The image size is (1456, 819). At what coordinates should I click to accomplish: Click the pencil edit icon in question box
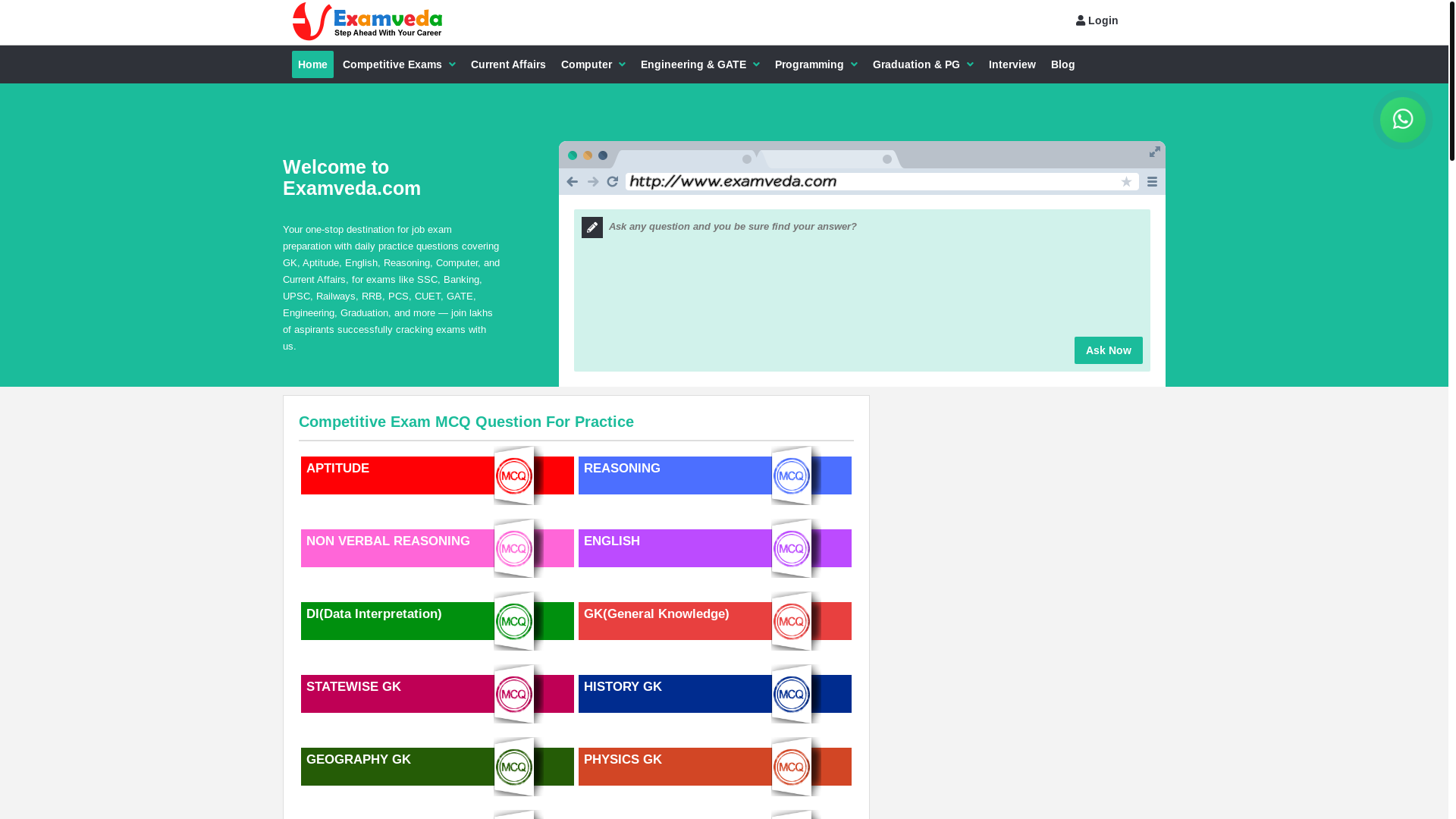[x=592, y=227]
